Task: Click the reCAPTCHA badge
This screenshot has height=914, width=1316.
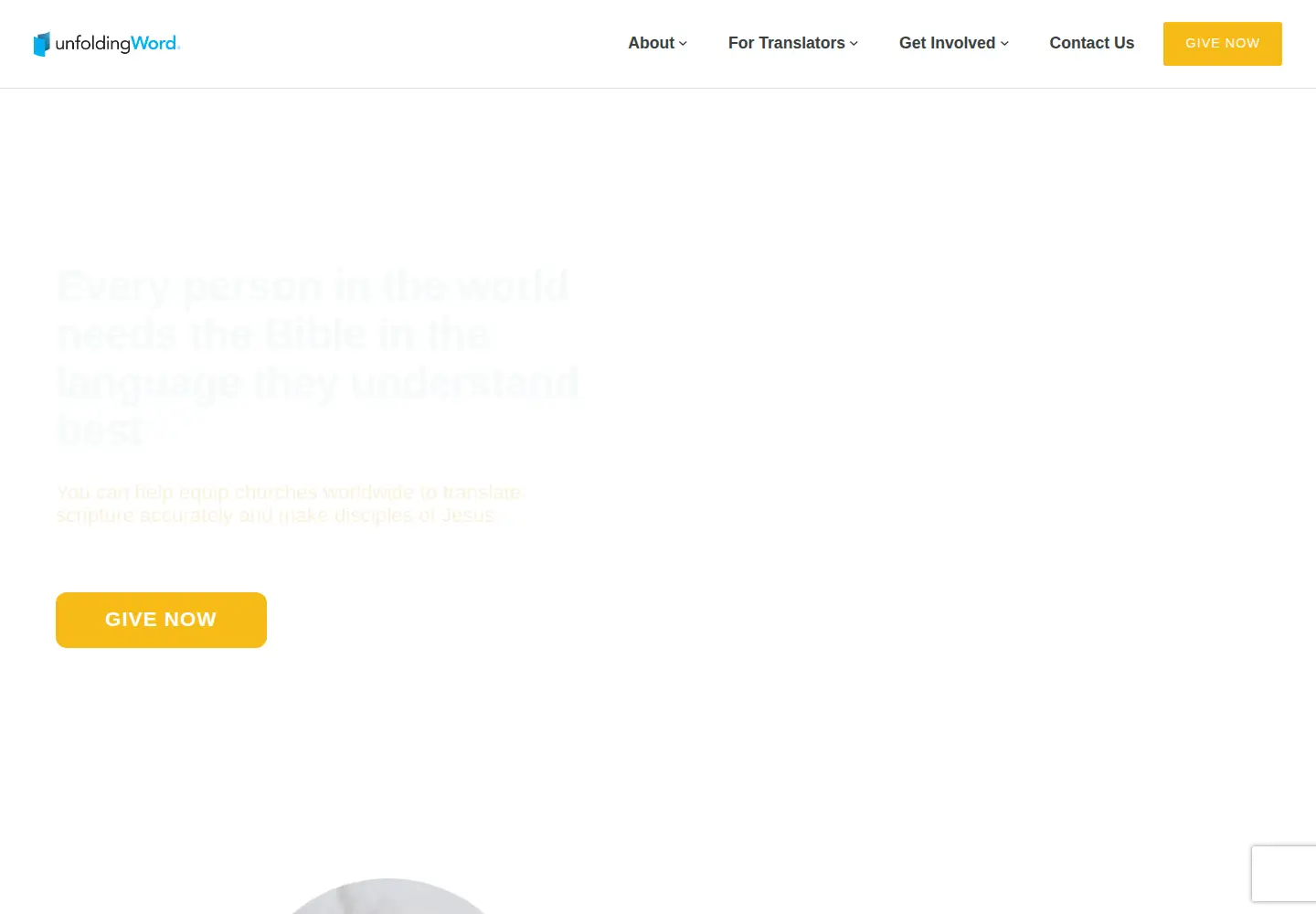Action: tap(1284, 874)
